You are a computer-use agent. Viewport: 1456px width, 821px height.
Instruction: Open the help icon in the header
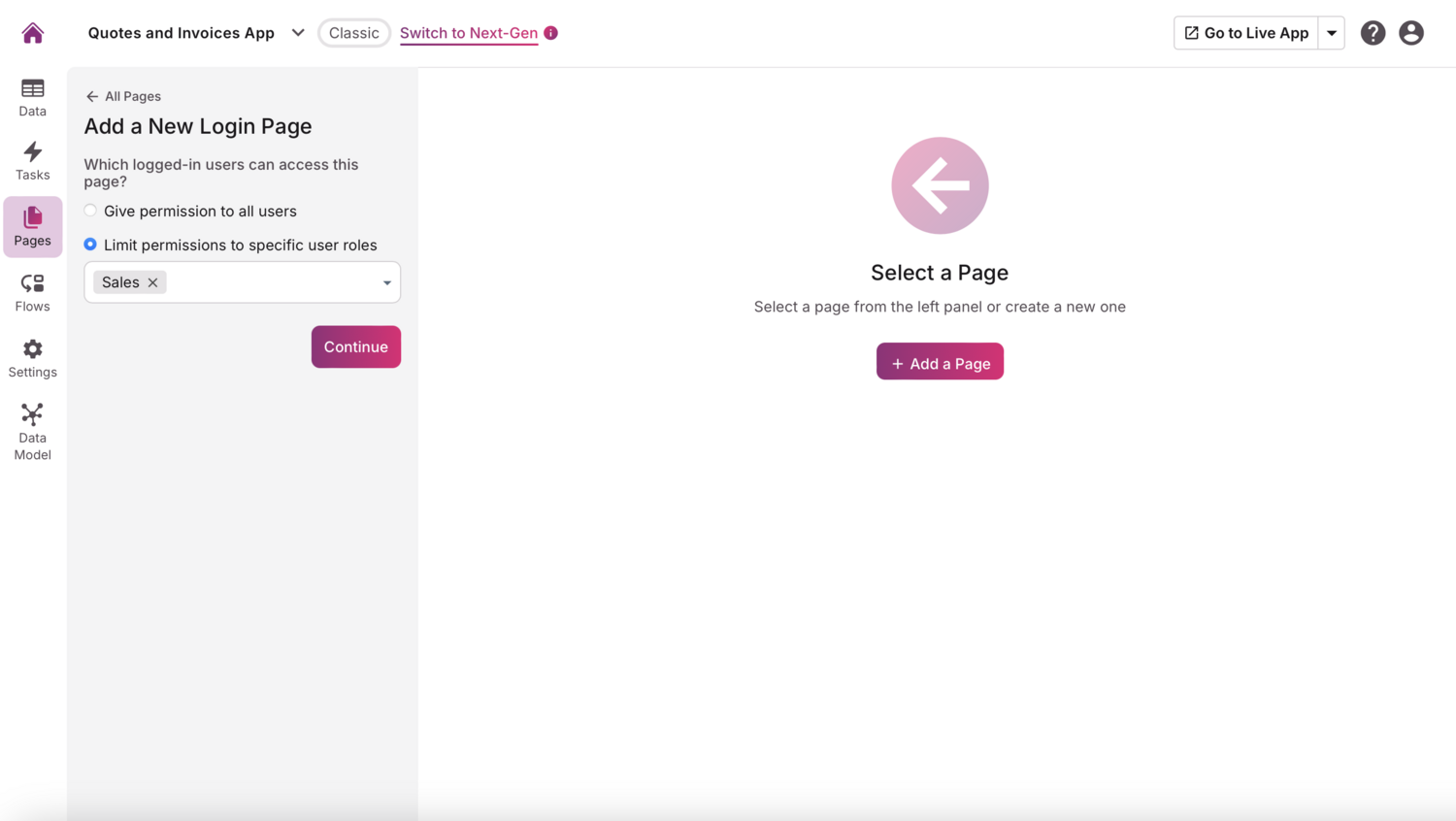coord(1373,32)
